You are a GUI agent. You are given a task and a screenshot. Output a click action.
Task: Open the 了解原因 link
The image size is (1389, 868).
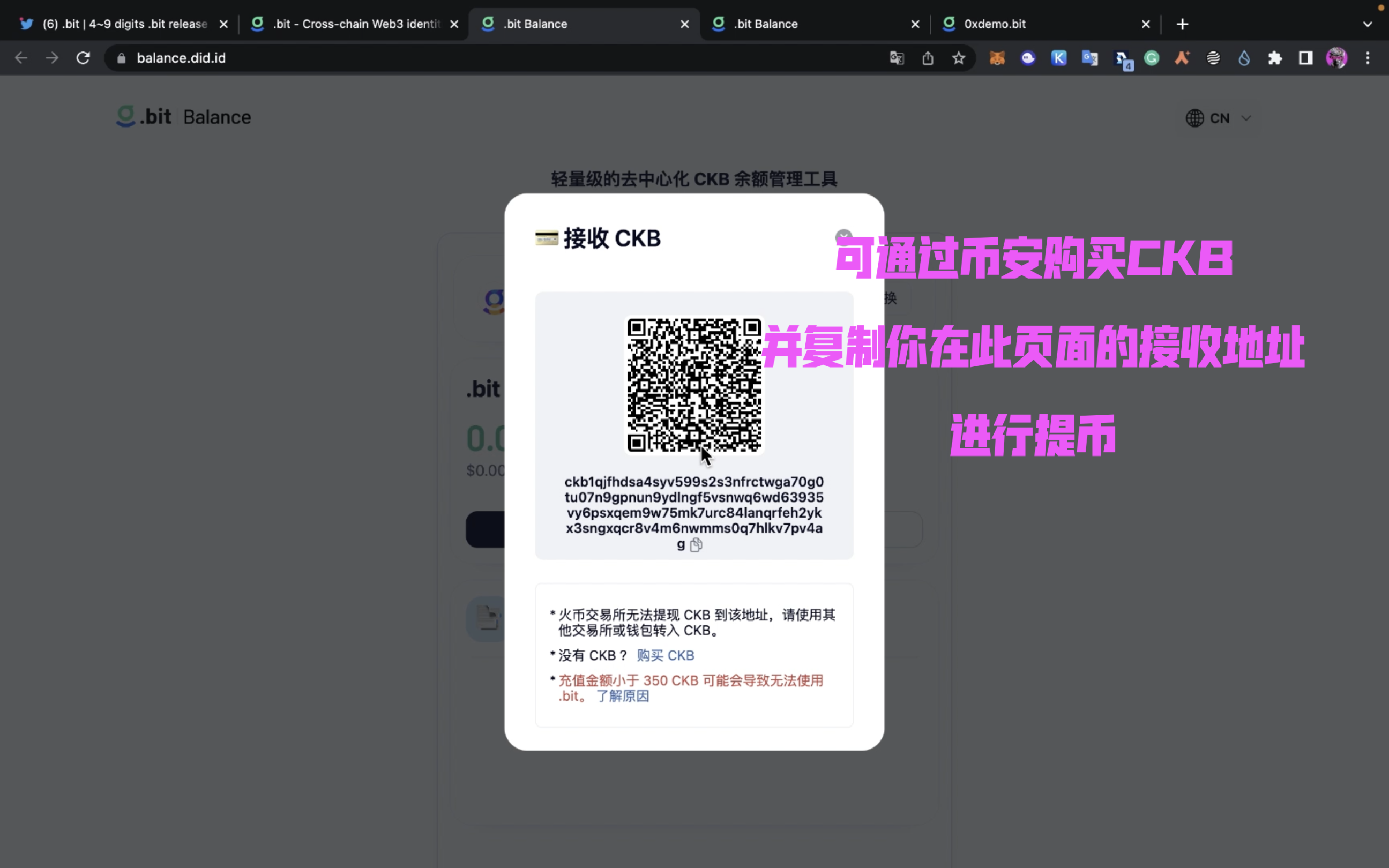click(x=623, y=696)
